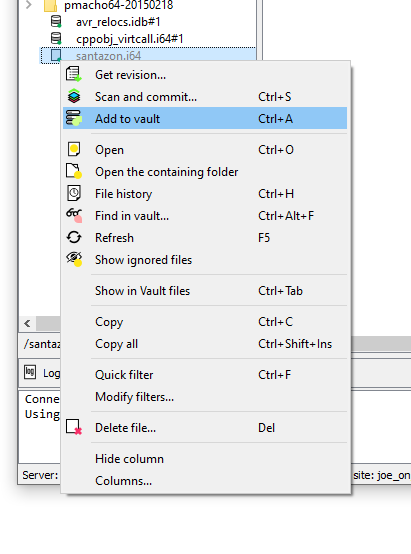The width and height of the screenshot is (411, 554).
Task: Click the pmacho64-20150218 folder icon
Action: (x=50, y=5)
